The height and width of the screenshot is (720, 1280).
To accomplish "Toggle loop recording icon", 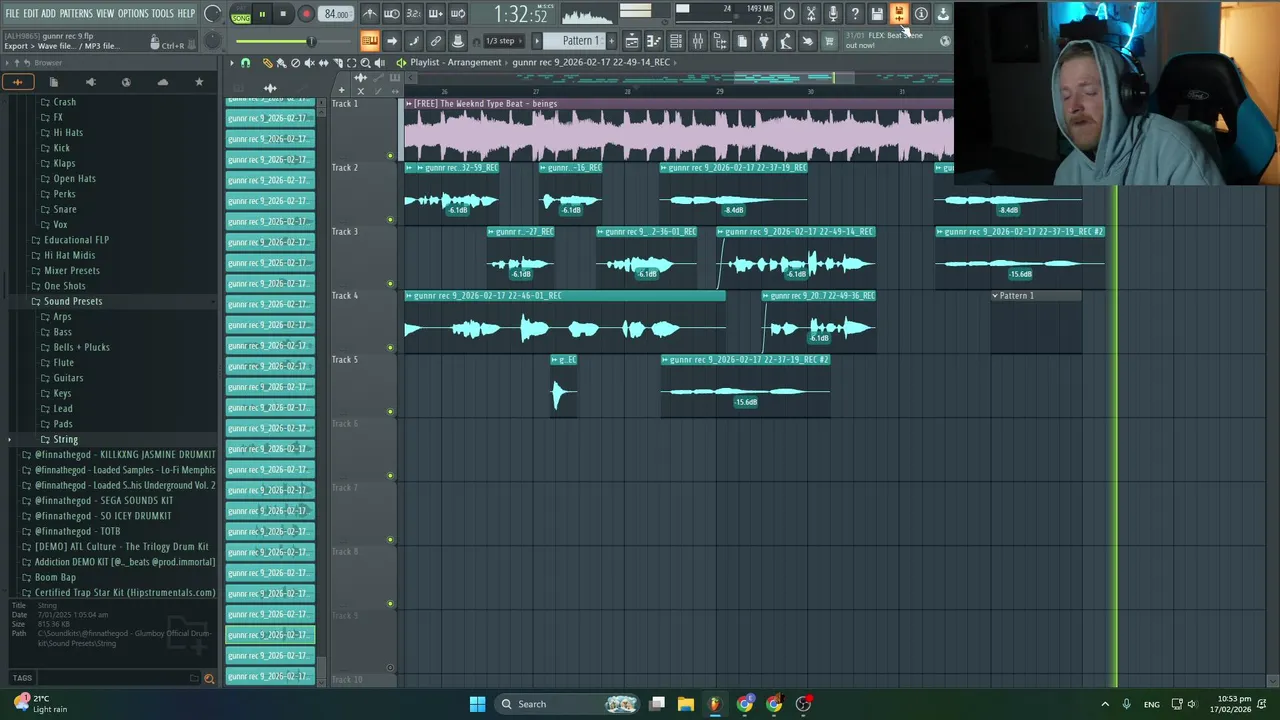I will 458,14.
